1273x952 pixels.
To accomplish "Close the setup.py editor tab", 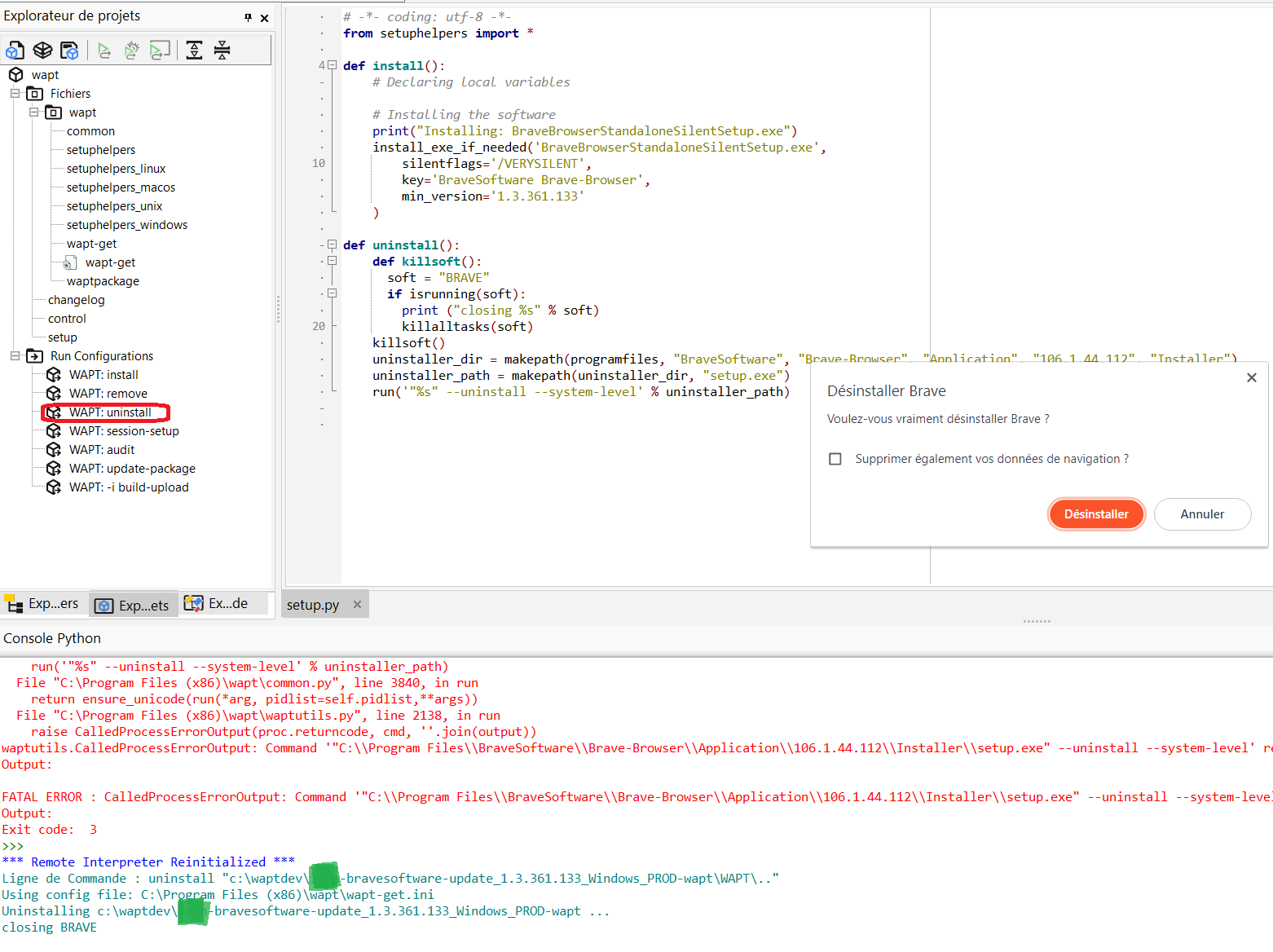I will [x=357, y=605].
